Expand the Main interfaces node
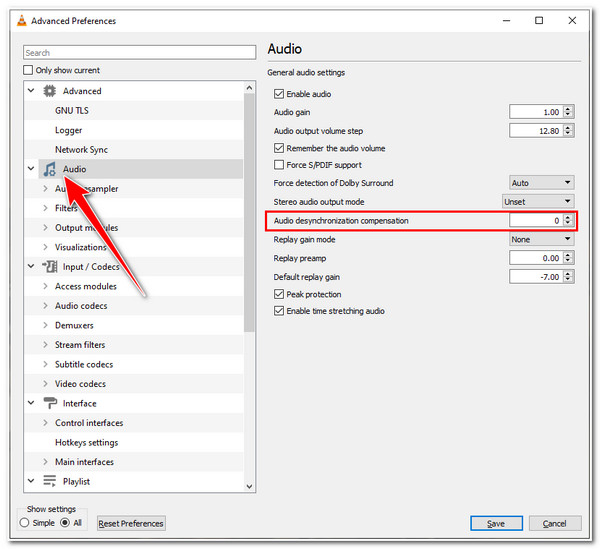600x549 pixels. (46, 462)
